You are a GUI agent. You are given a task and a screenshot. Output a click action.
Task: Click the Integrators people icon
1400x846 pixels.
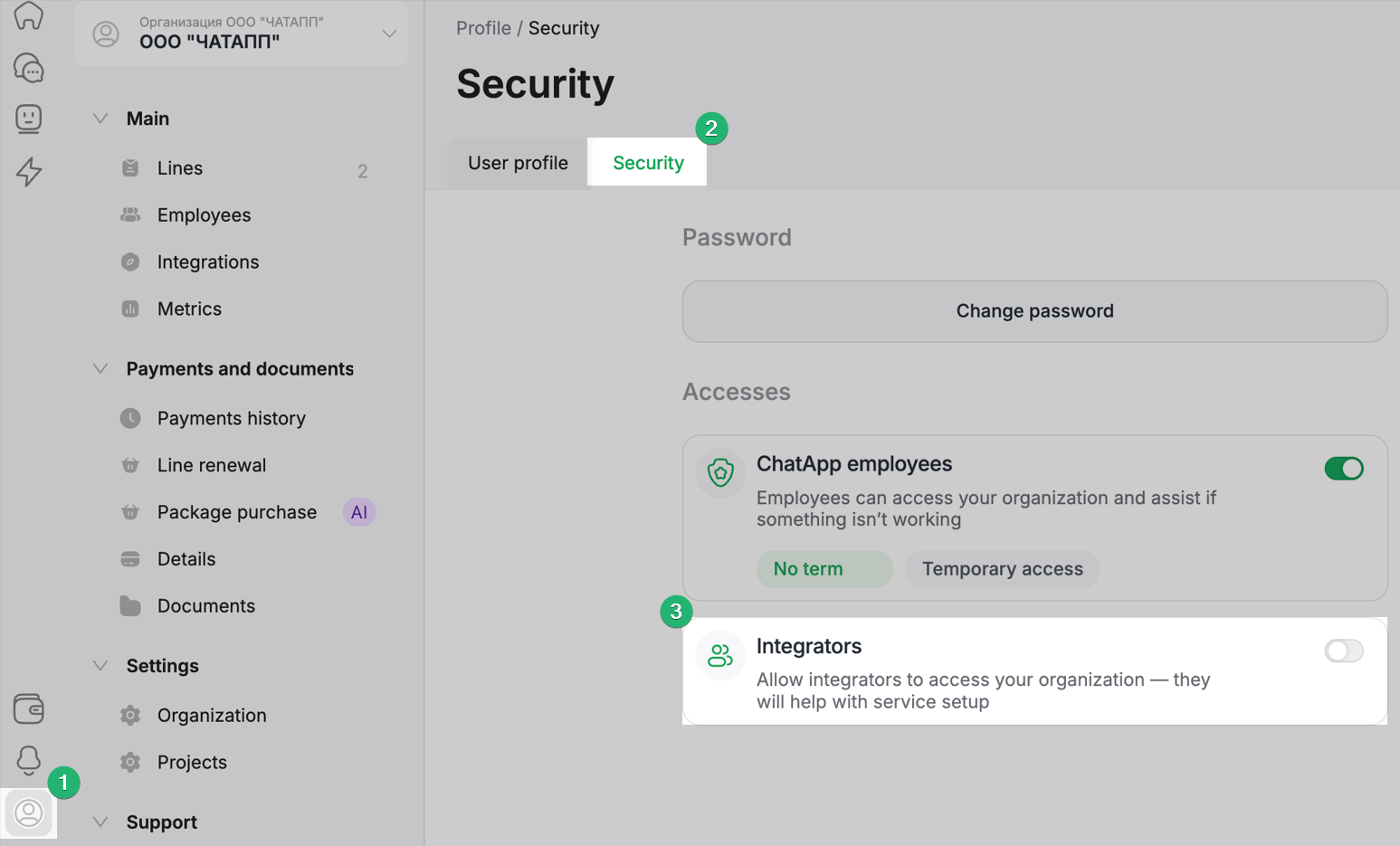point(720,655)
